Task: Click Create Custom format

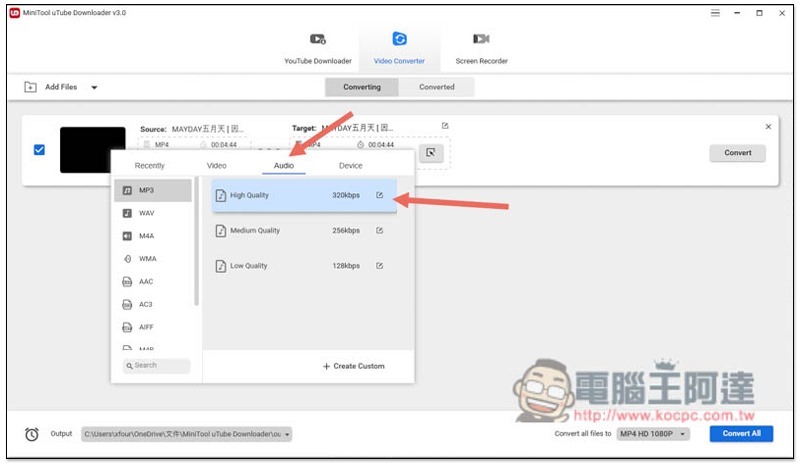Action: click(x=354, y=366)
